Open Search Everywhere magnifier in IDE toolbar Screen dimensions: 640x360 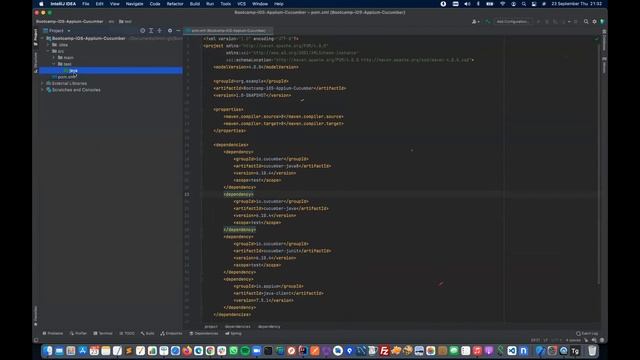pos(586,21)
